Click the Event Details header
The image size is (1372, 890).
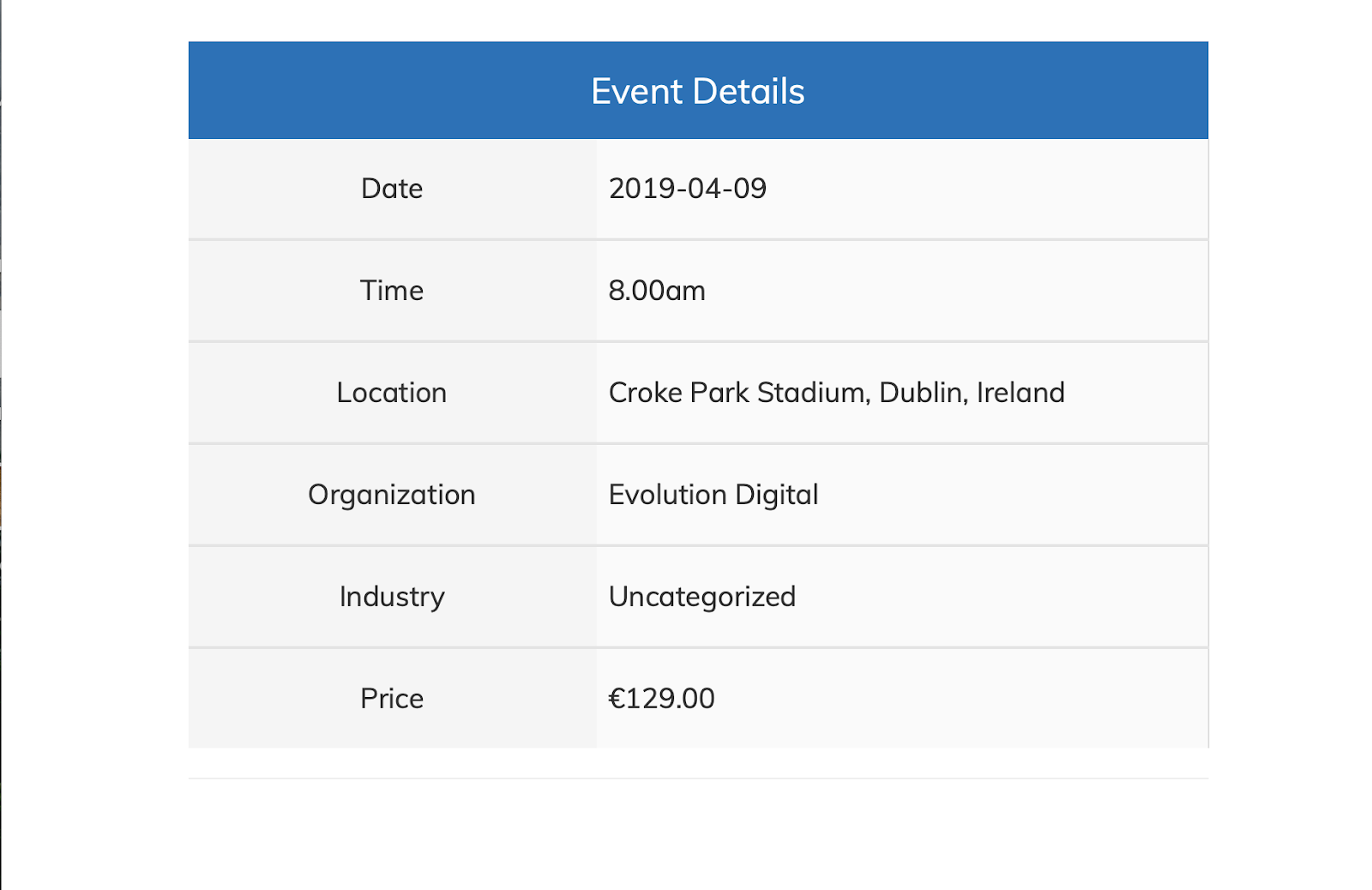[698, 90]
